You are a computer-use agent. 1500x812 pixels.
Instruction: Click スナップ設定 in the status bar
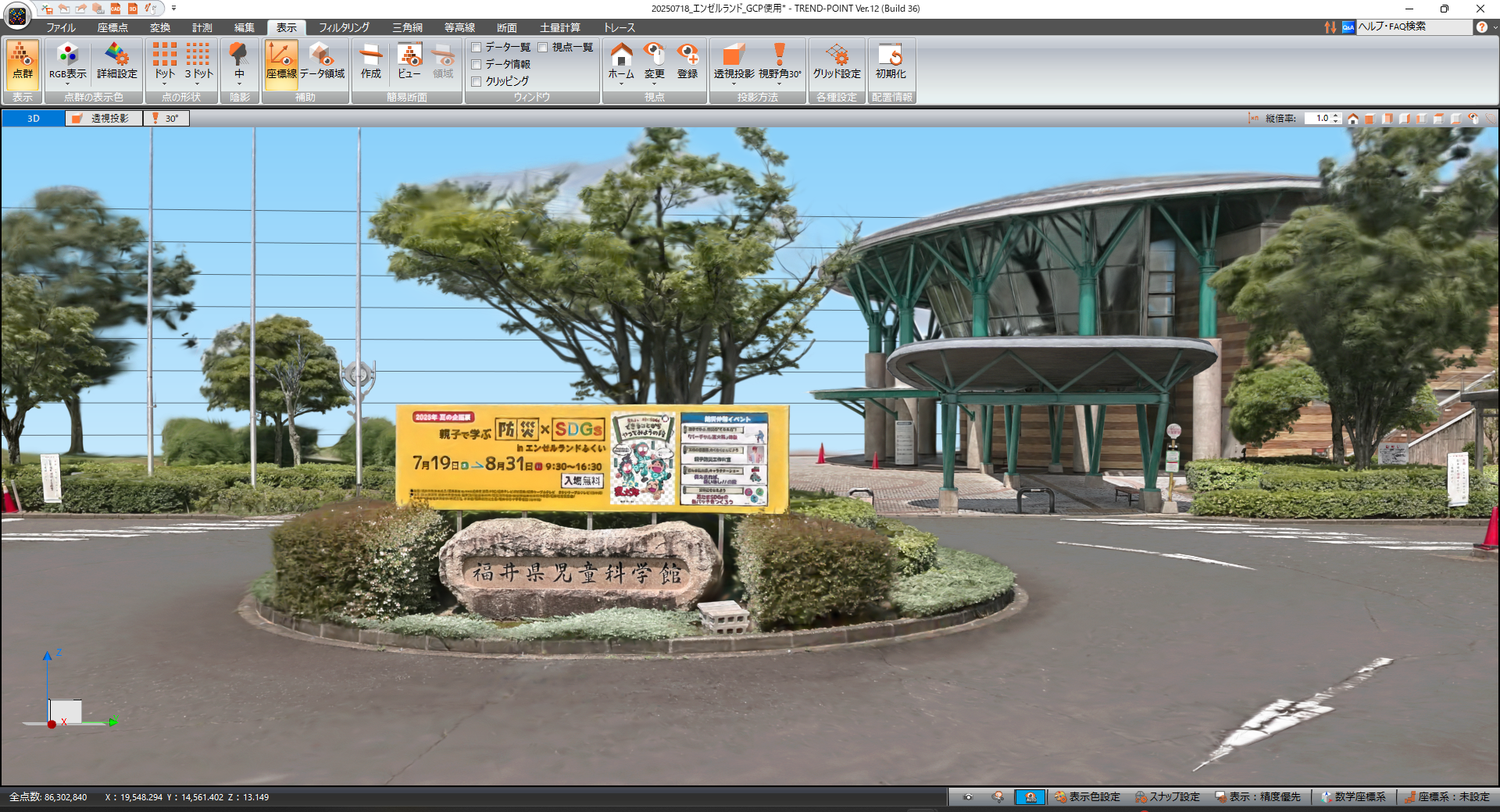[1167, 797]
